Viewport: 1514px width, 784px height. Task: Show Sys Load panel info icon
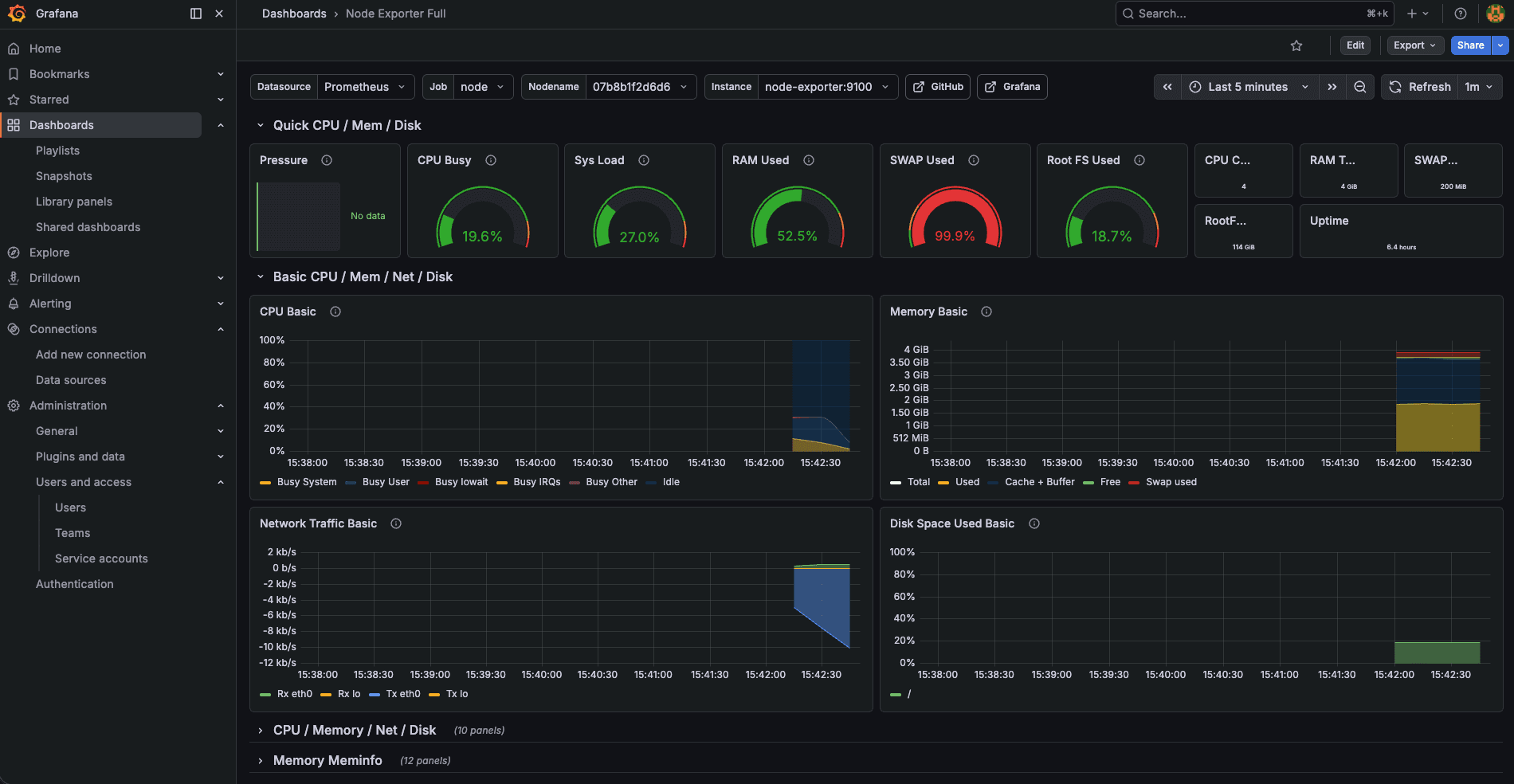click(x=644, y=160)
